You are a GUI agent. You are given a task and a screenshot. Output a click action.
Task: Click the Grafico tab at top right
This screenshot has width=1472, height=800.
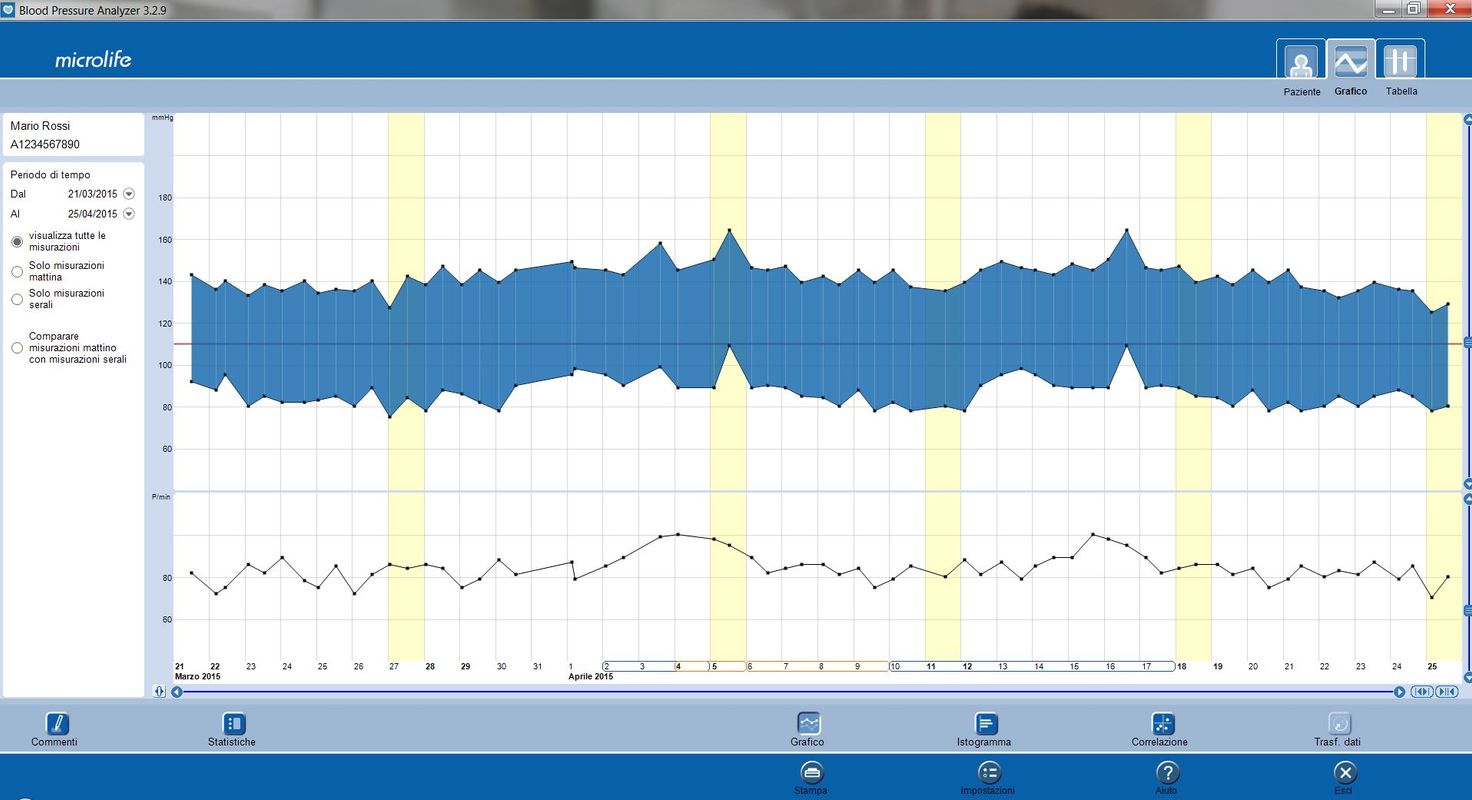pyautogui.click(x=1350, y=62)
